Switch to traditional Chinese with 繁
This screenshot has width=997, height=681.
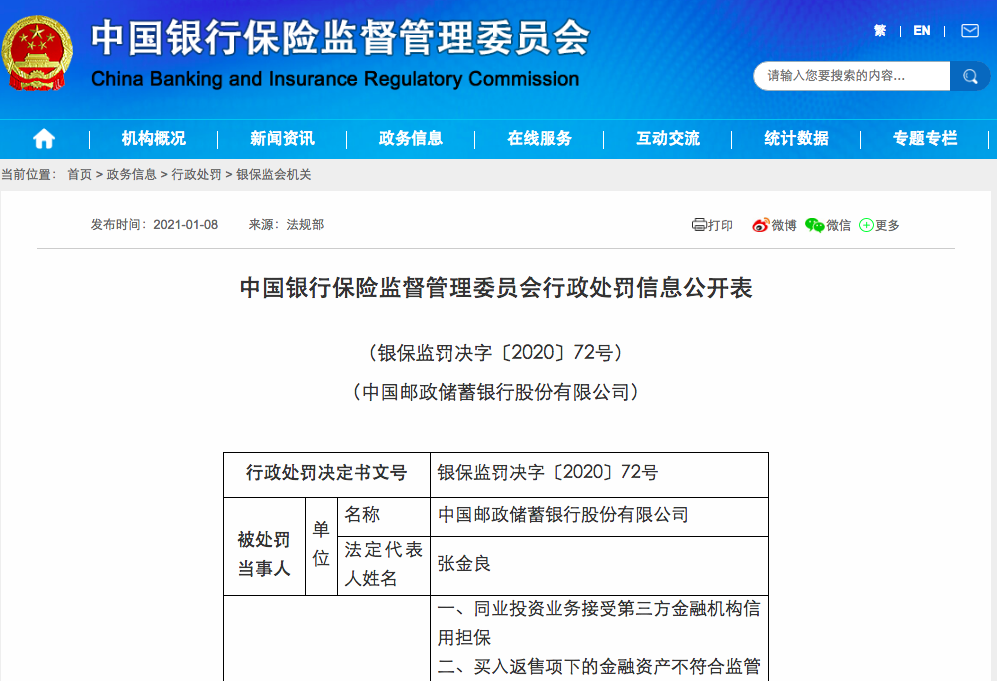[x=880, y=31]
